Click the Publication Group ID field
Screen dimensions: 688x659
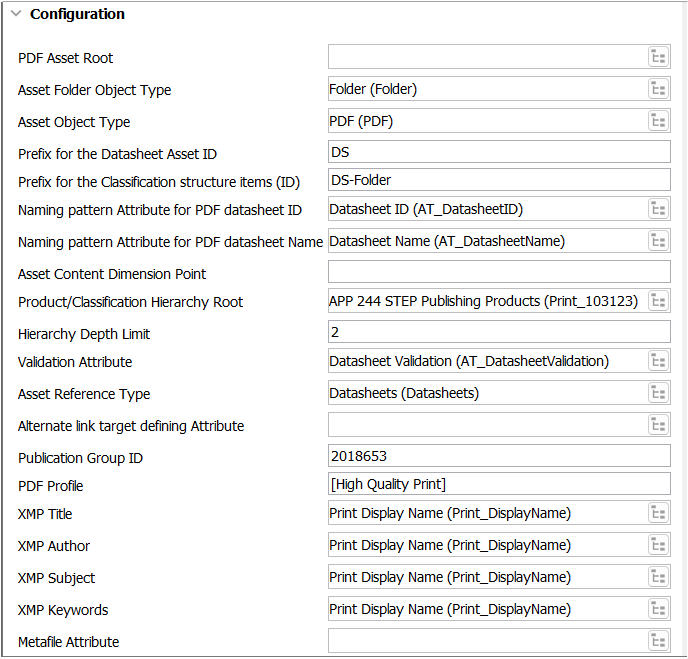click(498, 456)
